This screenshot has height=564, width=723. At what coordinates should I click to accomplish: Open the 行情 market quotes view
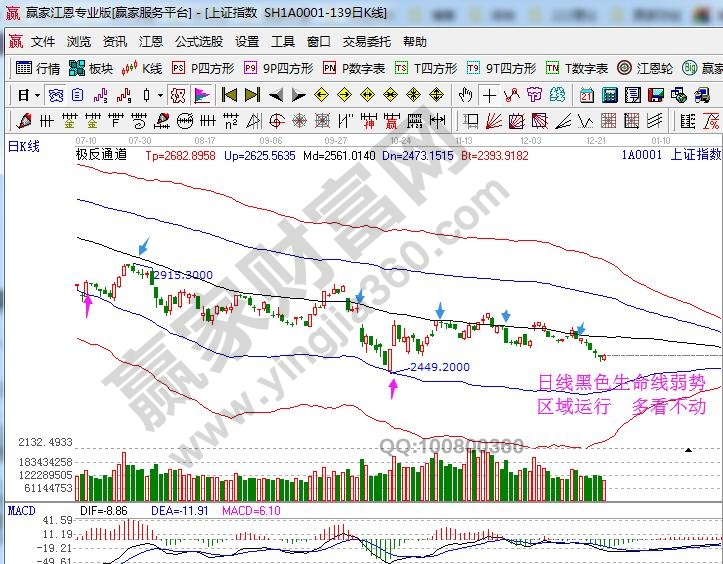point(38,69)
